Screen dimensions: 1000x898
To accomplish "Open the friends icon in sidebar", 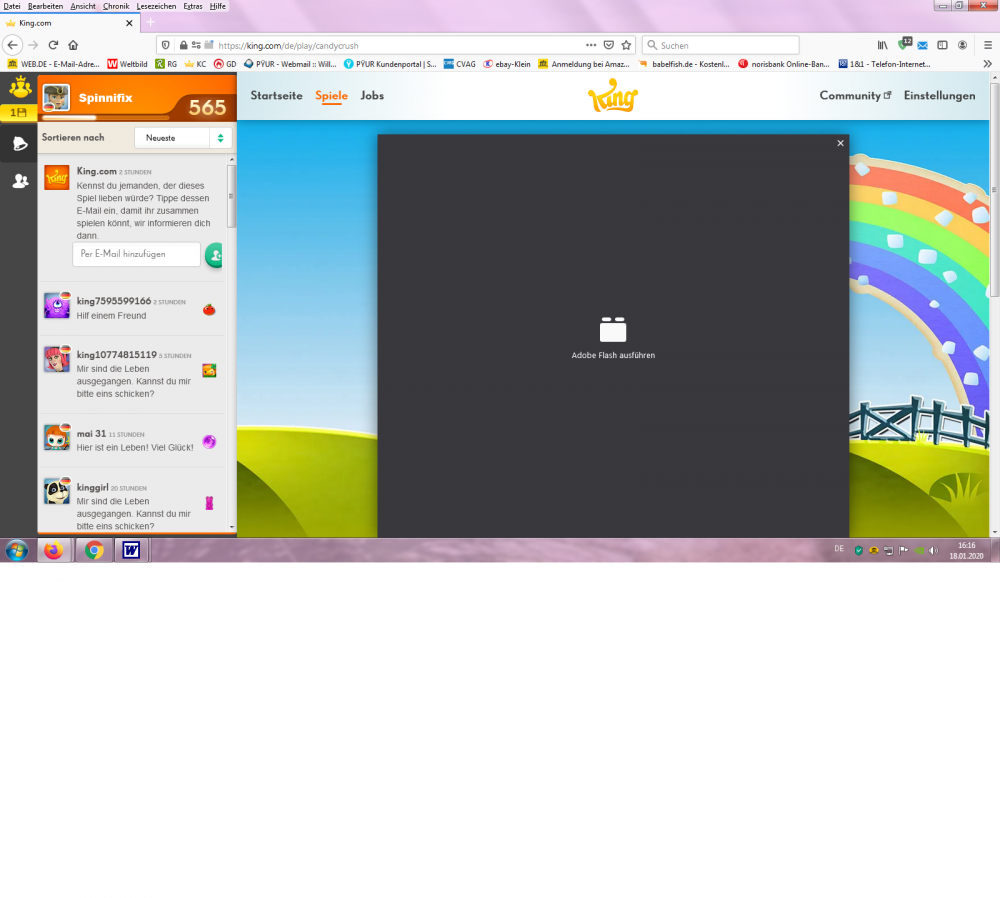I will coord(20,181).
